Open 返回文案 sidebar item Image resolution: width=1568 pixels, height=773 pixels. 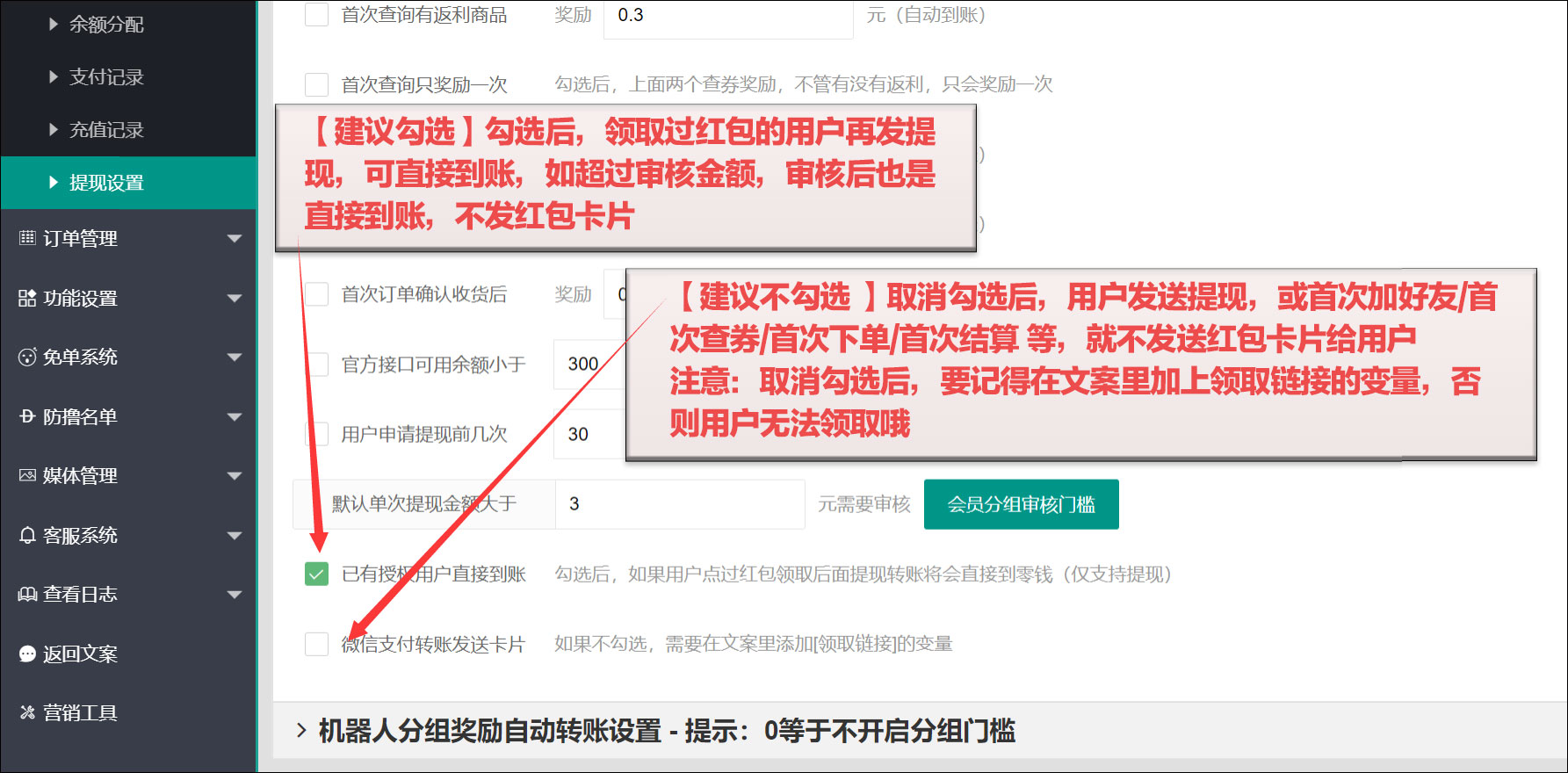tap(128, 654)
